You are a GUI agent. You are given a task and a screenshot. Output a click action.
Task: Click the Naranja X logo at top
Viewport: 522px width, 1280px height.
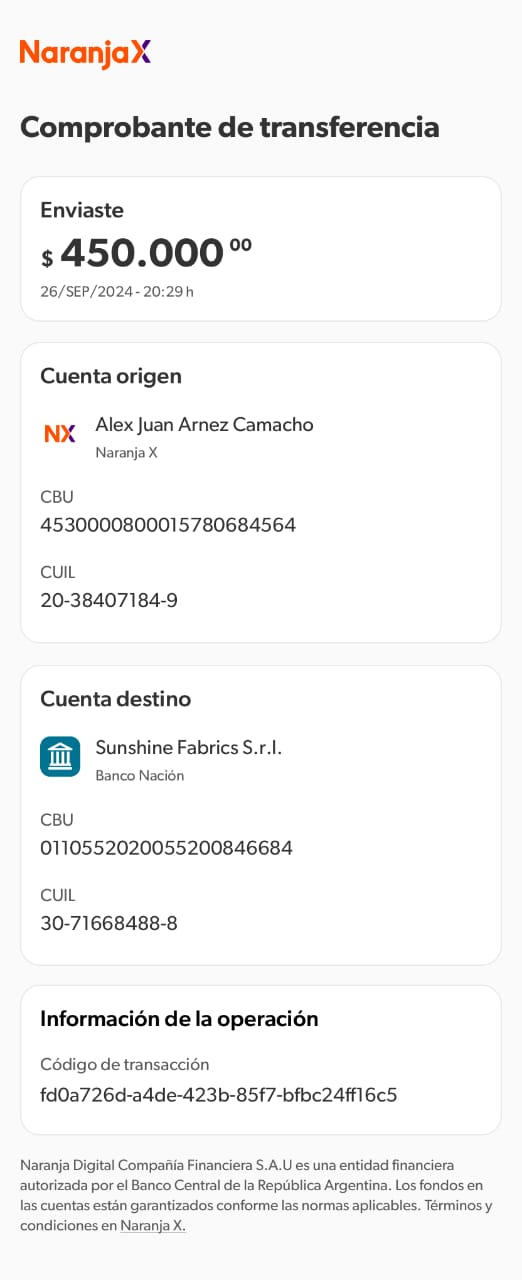85,53
